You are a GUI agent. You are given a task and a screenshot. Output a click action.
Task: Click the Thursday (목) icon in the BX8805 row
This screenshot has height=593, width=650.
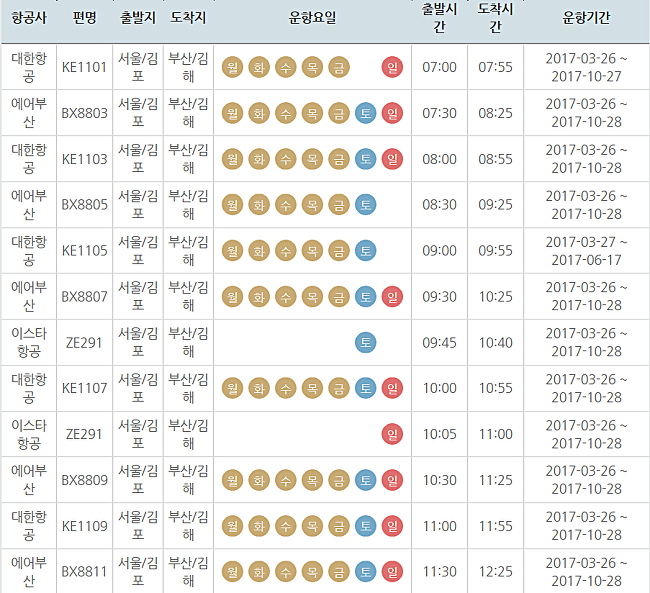click(312, 205)
